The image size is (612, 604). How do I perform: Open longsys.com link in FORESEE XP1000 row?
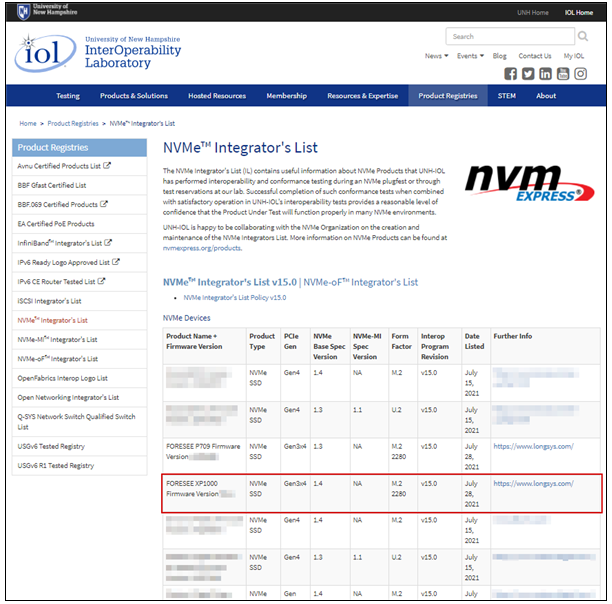tap(532, 484)
